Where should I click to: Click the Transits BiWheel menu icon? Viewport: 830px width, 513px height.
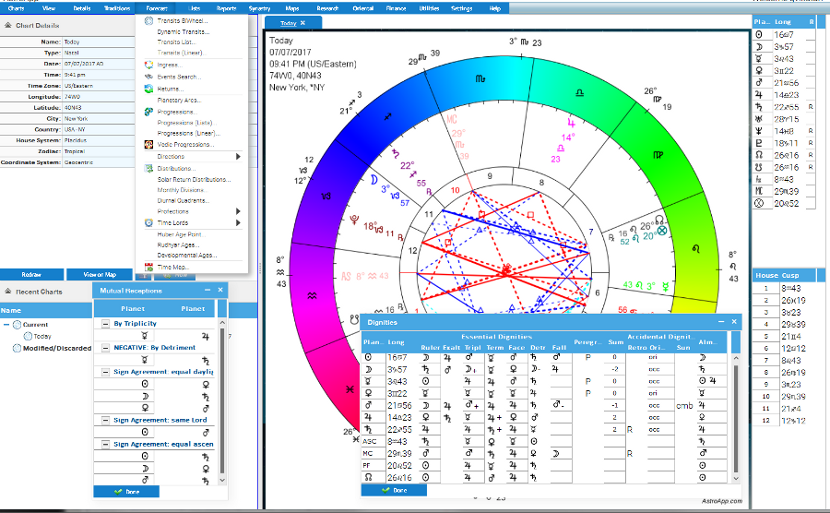(148, 20)
